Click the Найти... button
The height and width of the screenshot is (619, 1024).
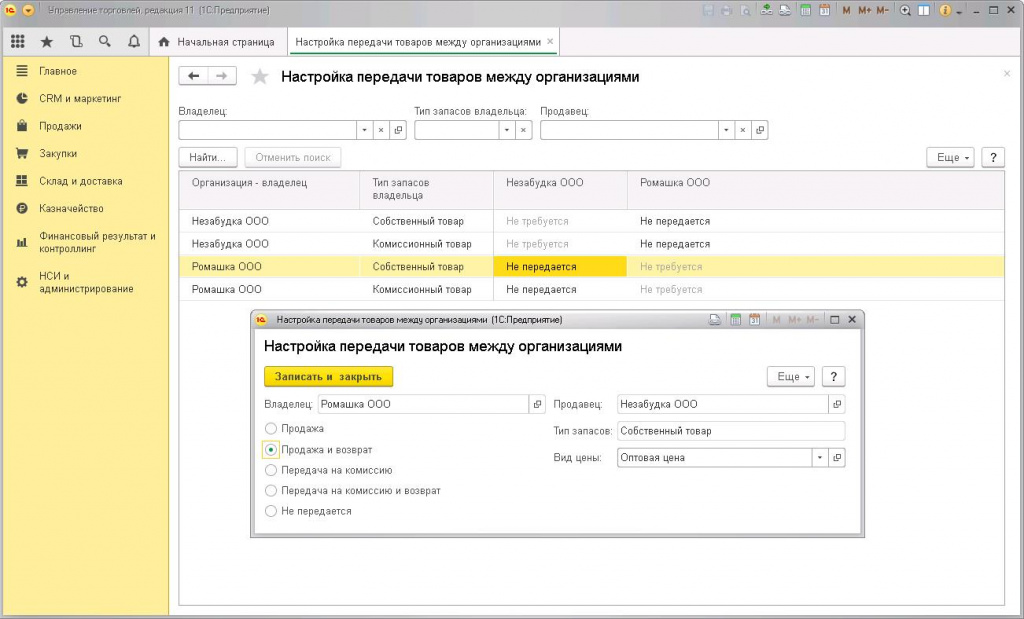click(x=208, y=157)
